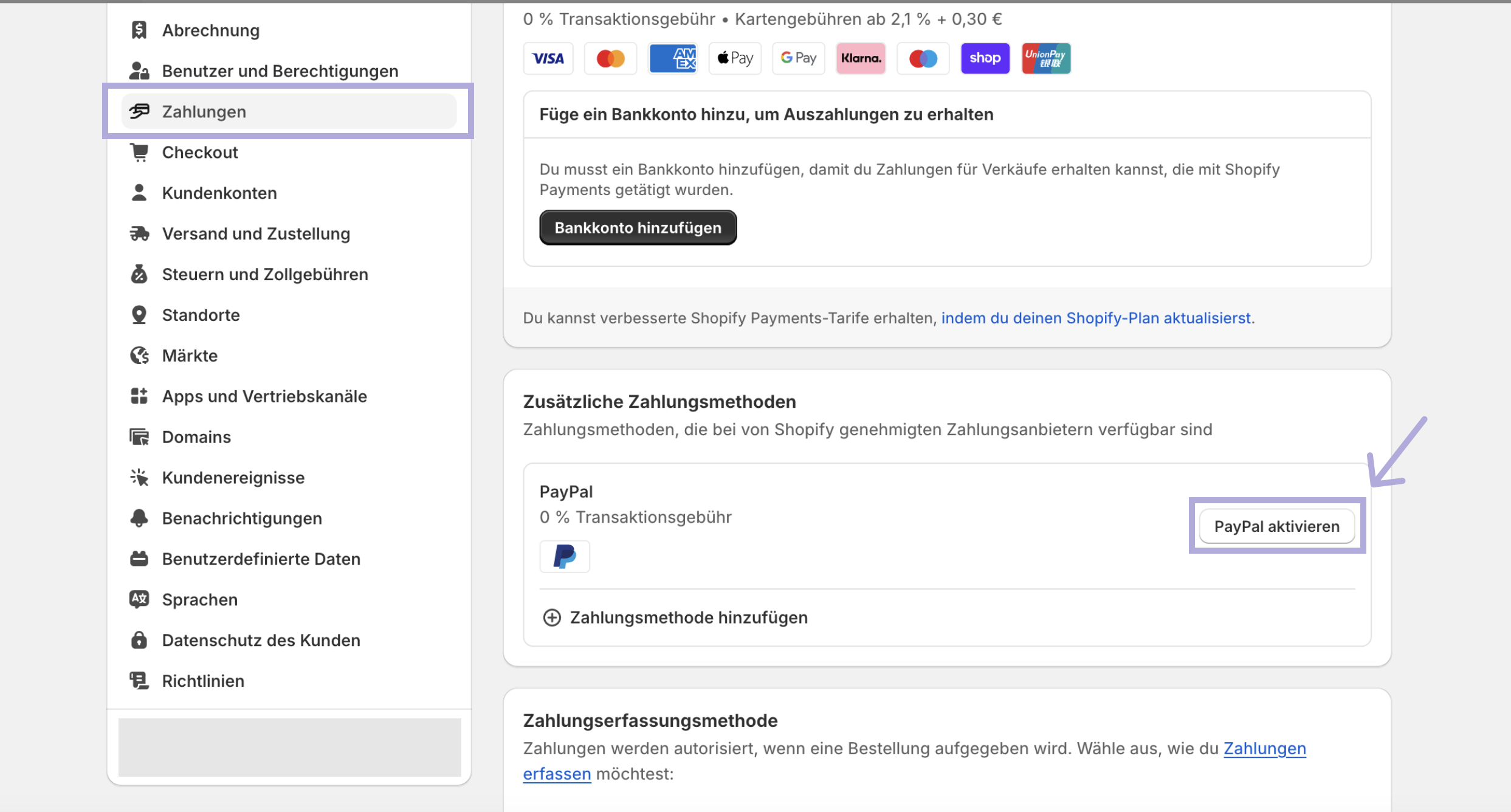Click the Richtlinien document icon
Viewport: 1511px width, 812px height.
coord(139,681)
